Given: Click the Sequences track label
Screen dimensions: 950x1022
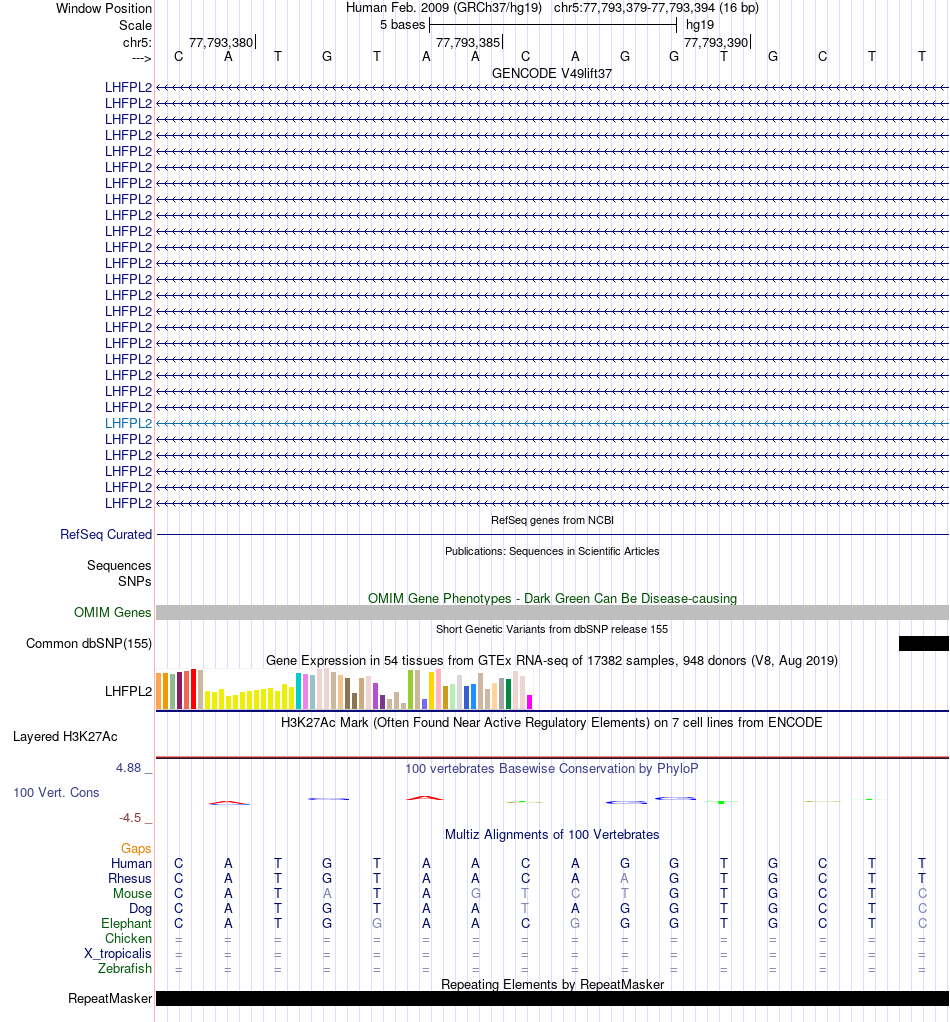Looking at the screenshot, I should (x=119, y=565).
